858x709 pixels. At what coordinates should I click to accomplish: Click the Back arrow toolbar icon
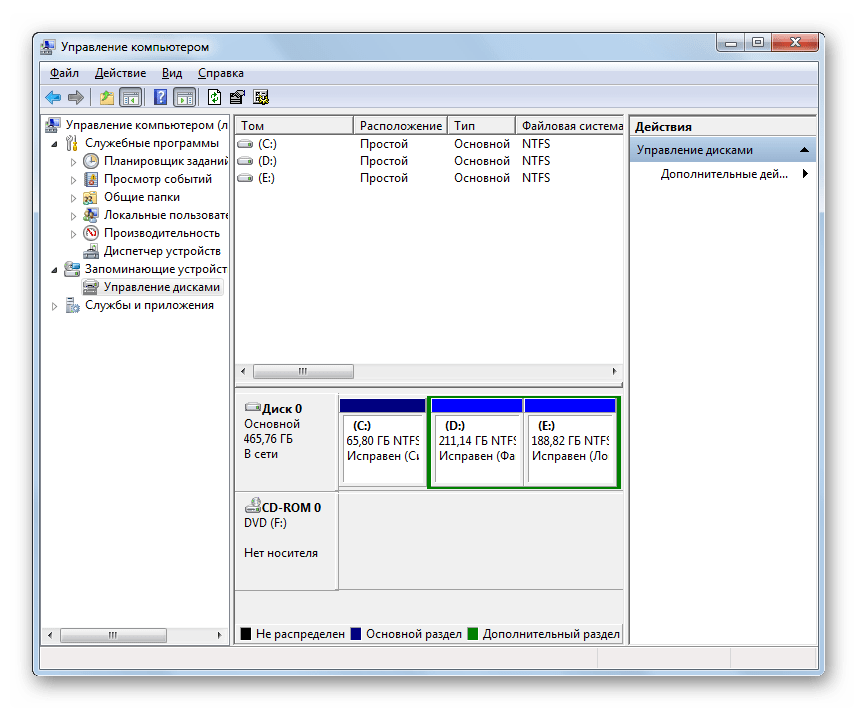[53, 97]
